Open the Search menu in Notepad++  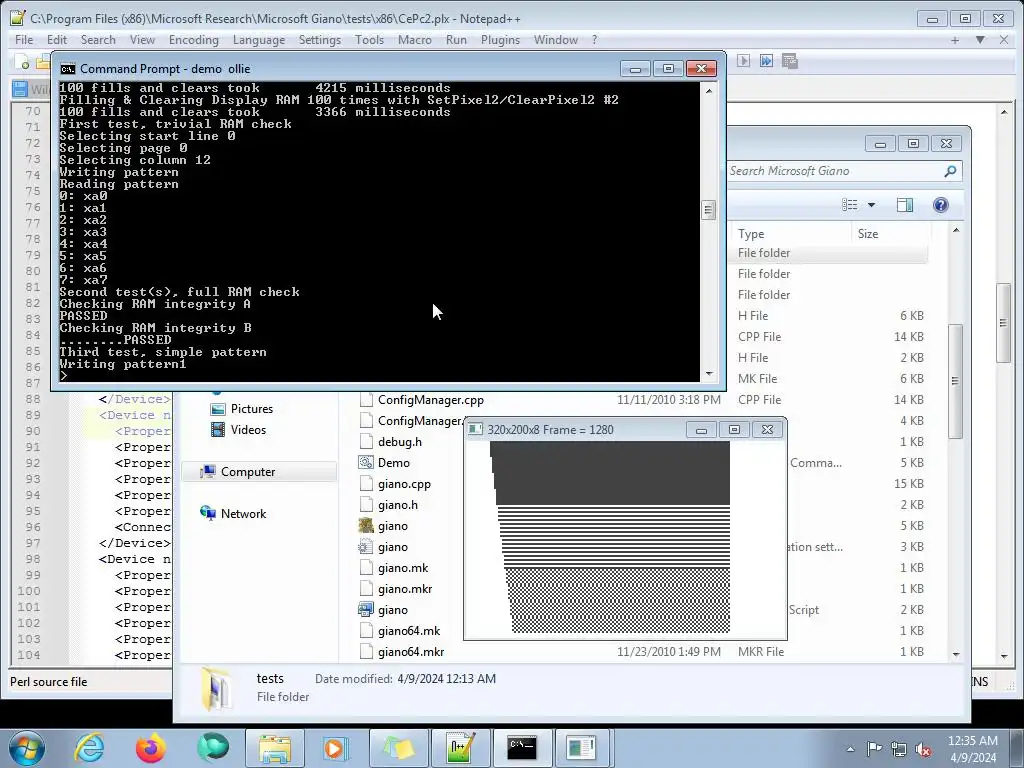(98, 40)
